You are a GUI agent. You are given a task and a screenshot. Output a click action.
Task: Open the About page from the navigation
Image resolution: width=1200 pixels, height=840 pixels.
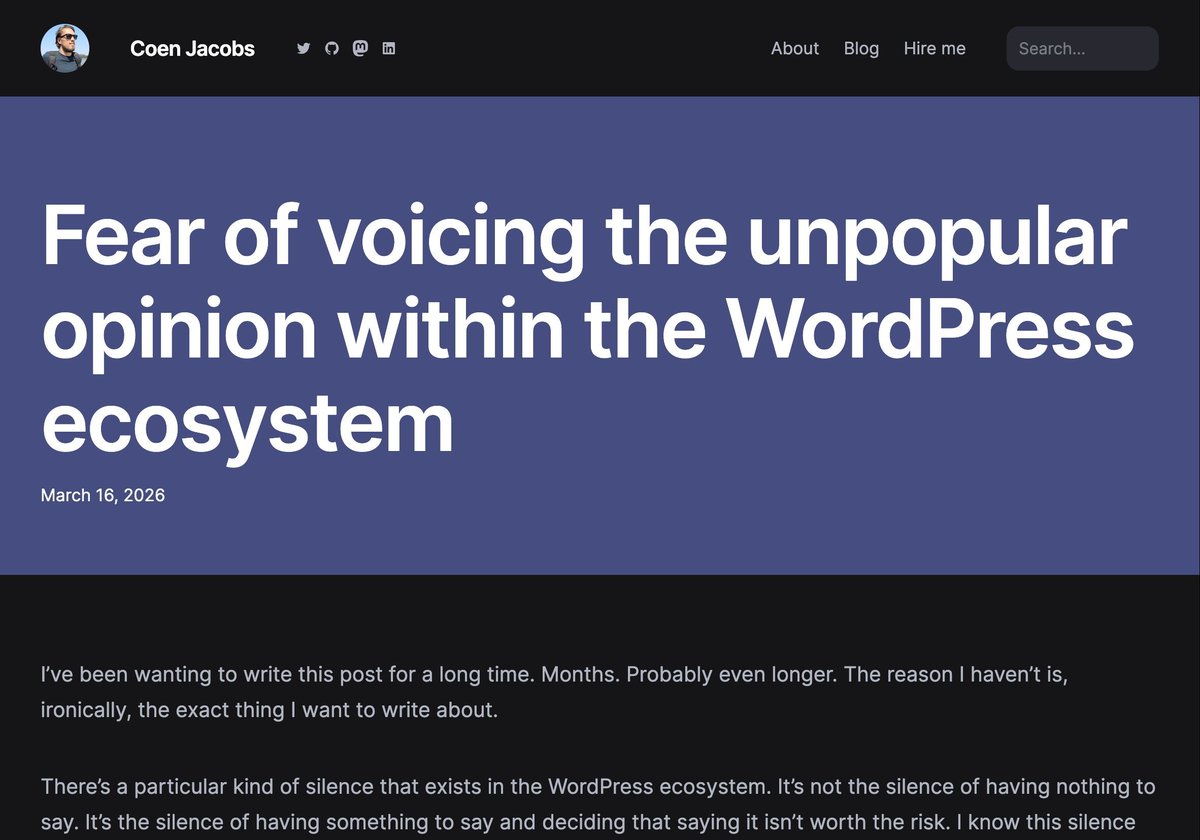(x=794, y=48)
